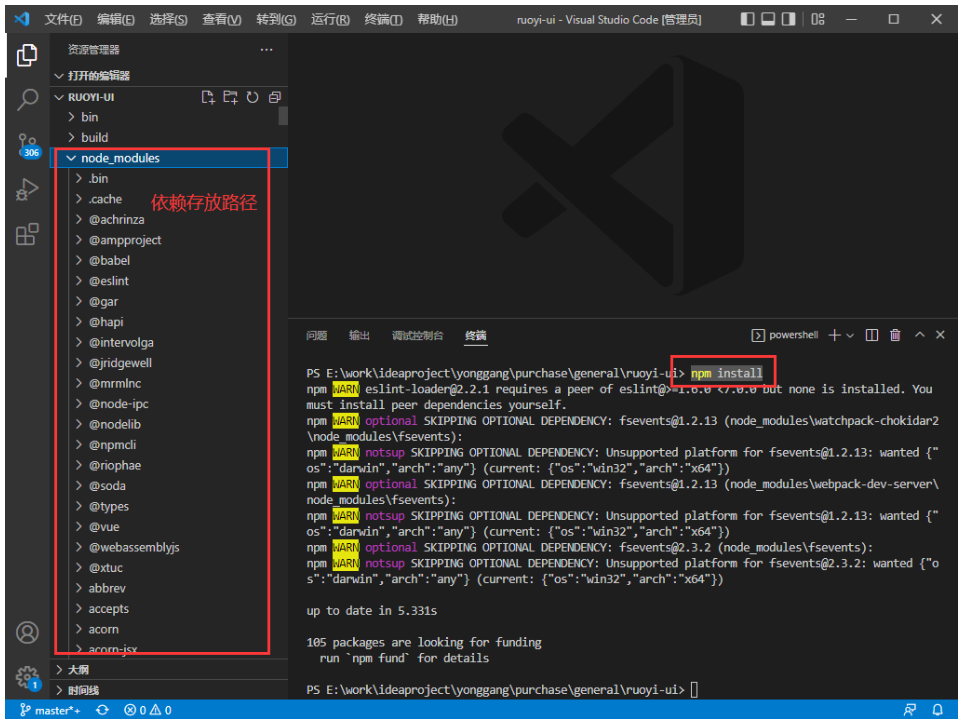The height and width of the screenshot is (719, 962).
Task: Select the @webassemblyjs folder
Action: click(169, 547)
